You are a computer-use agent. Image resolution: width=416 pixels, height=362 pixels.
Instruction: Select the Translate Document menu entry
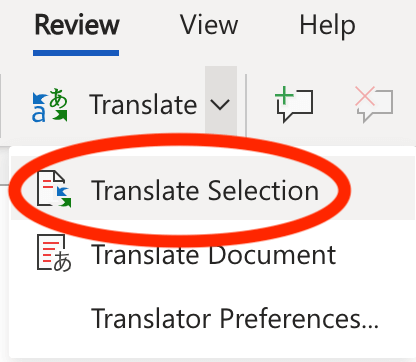pyautogui.click(x=213, y=255)
